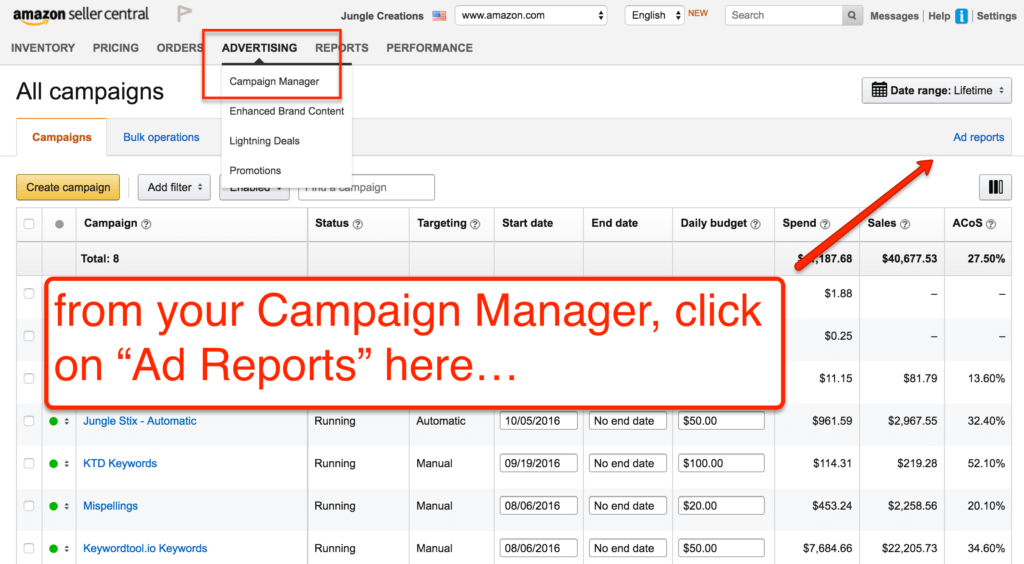Image resolution: width=1024 pixels, height=564 pixels.
Task: Check the Keywordtool.io Keywords row checkbox
Action: (x=29, y=548)
